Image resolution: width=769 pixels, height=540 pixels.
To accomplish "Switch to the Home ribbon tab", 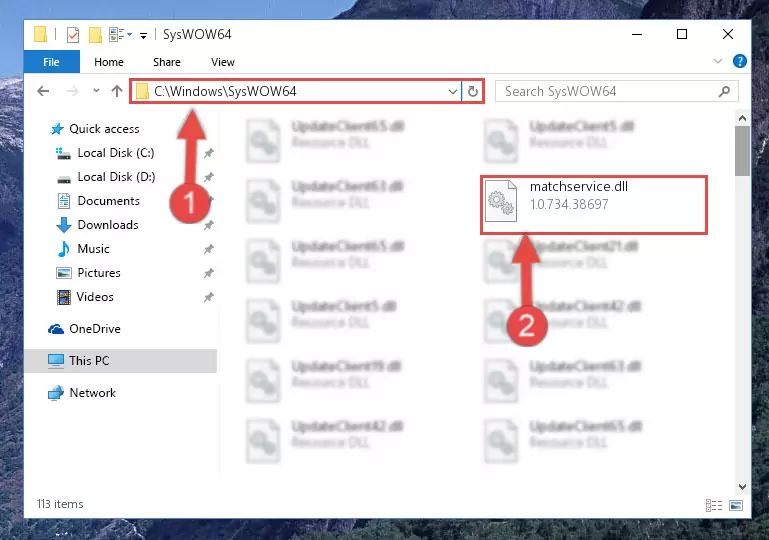I will point(109,62).
